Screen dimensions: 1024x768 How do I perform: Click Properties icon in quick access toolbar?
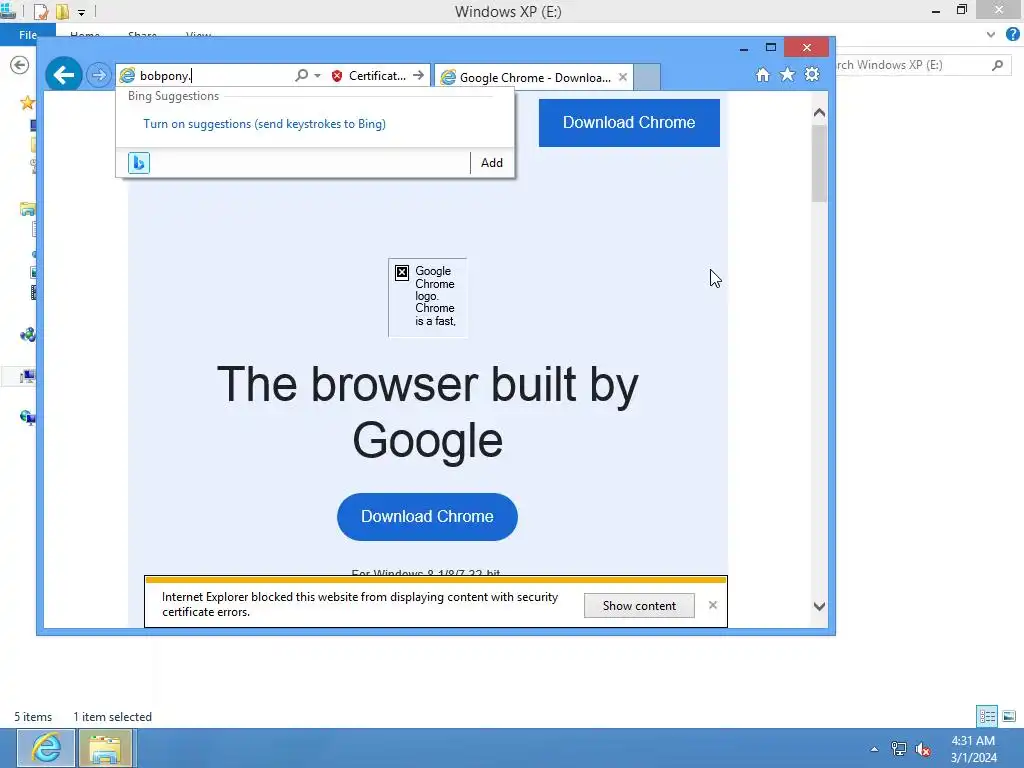41,12
